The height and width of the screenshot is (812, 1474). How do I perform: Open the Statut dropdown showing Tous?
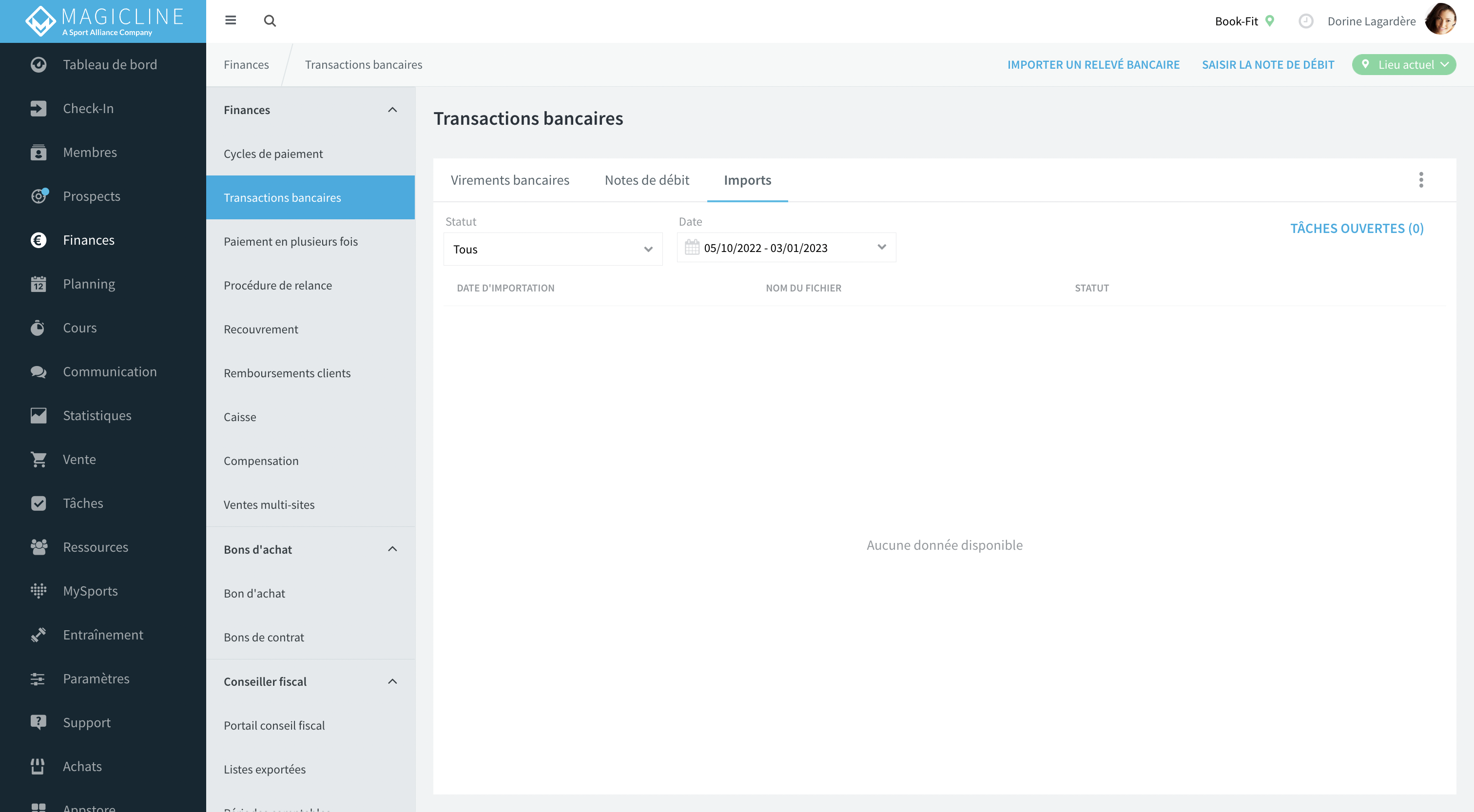(553, 249)
